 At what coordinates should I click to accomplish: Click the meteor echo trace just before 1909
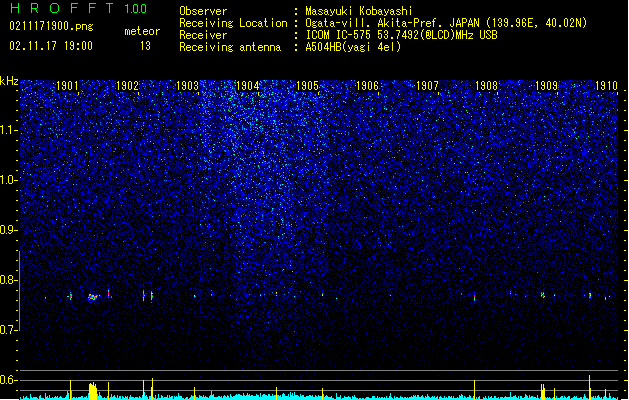542,295
